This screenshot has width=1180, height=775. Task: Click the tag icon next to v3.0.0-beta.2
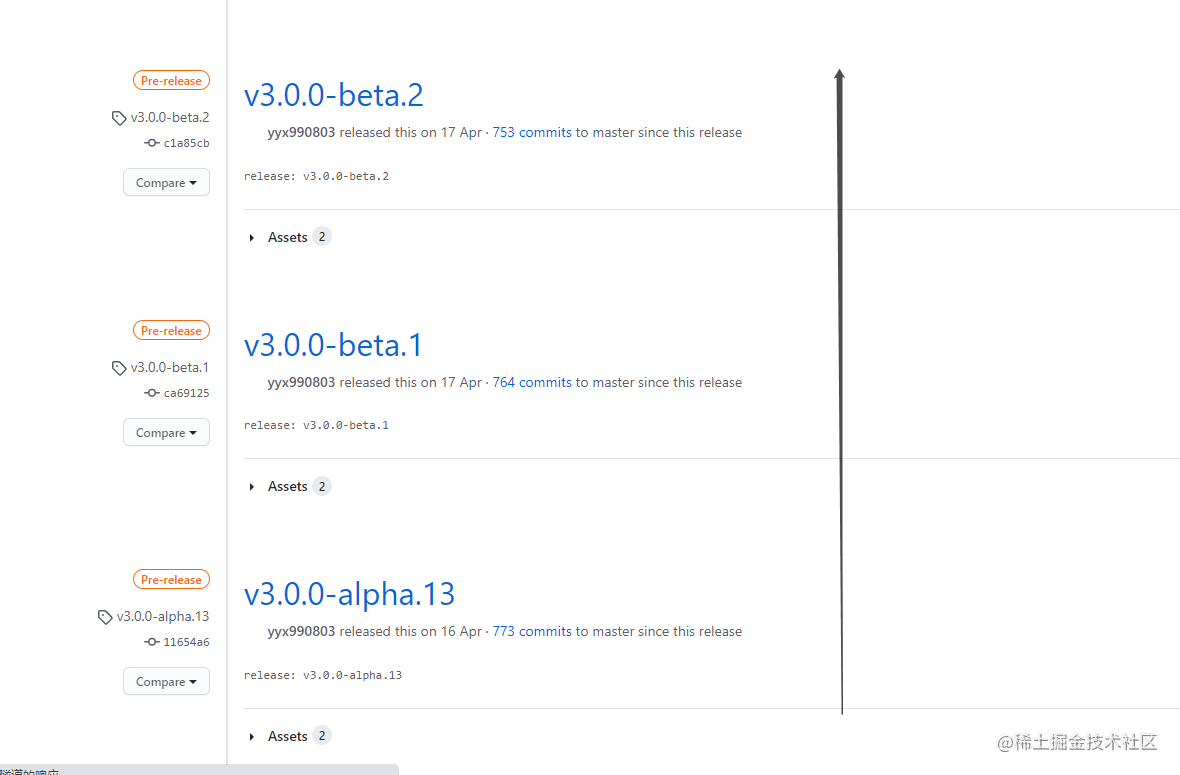(x=118, y=117)
